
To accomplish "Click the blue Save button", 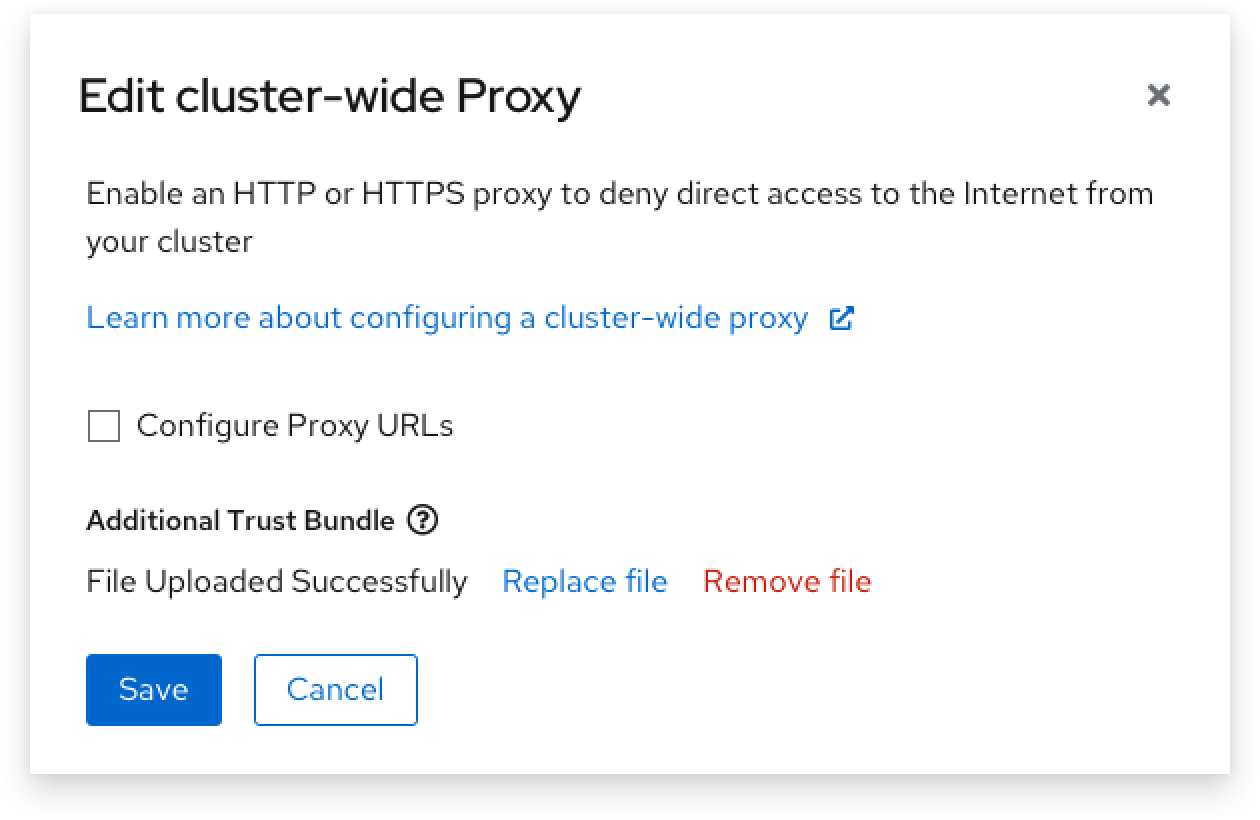I will [x=154, y=690].
